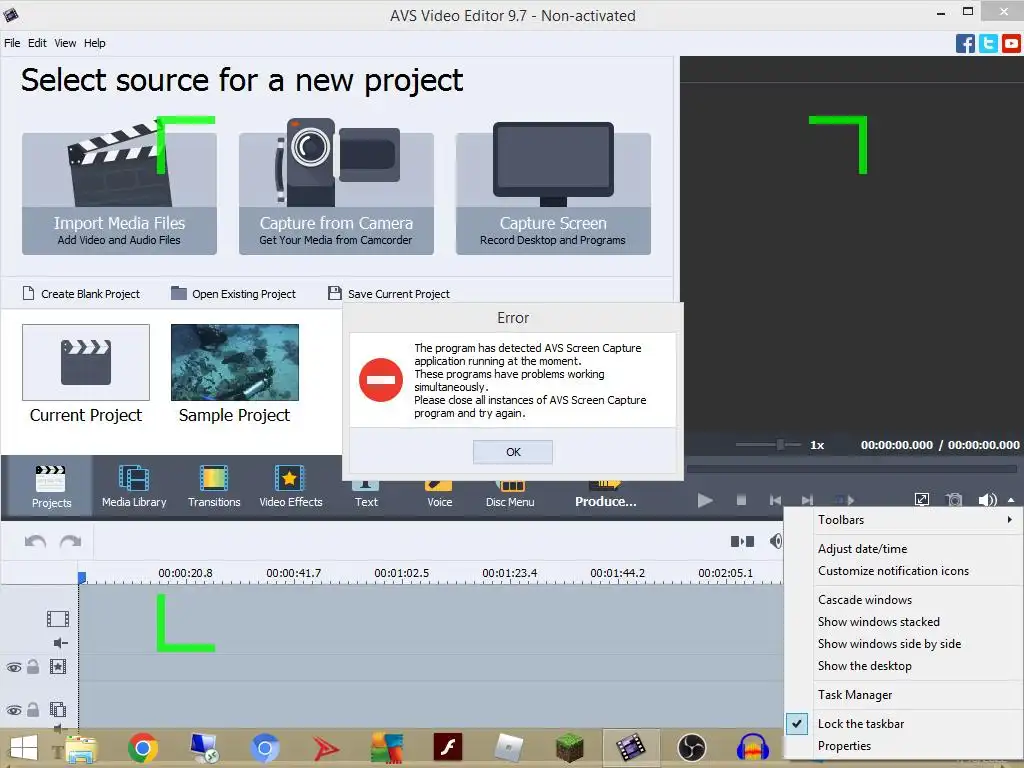This screenshot has height=768, width=1024.
Task: Click Open Existing Project
Action: point(234,294)
